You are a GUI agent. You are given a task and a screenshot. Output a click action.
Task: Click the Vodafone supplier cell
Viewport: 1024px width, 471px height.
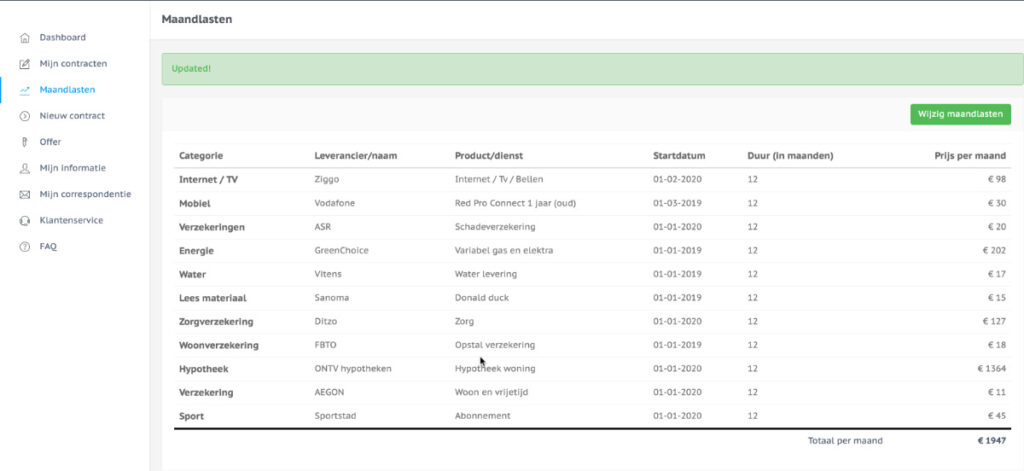pos(334,203)
